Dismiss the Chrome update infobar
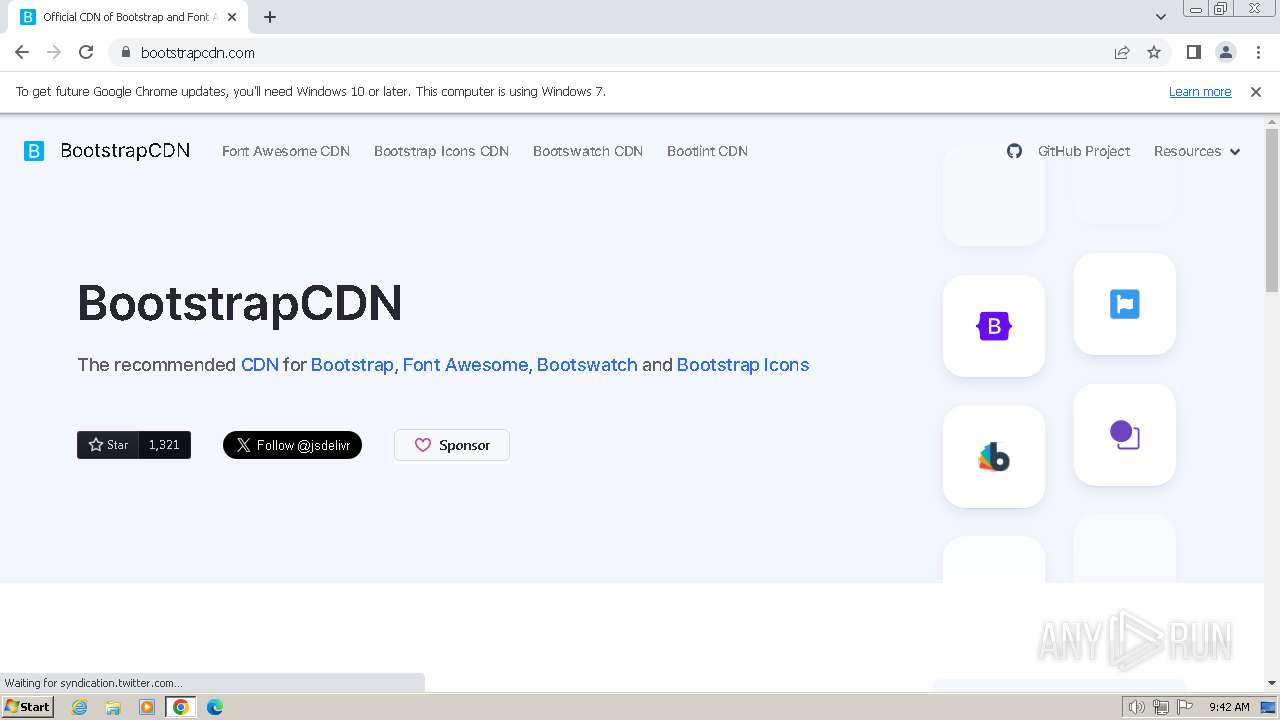1280x720 pixels. point(1256,92)
